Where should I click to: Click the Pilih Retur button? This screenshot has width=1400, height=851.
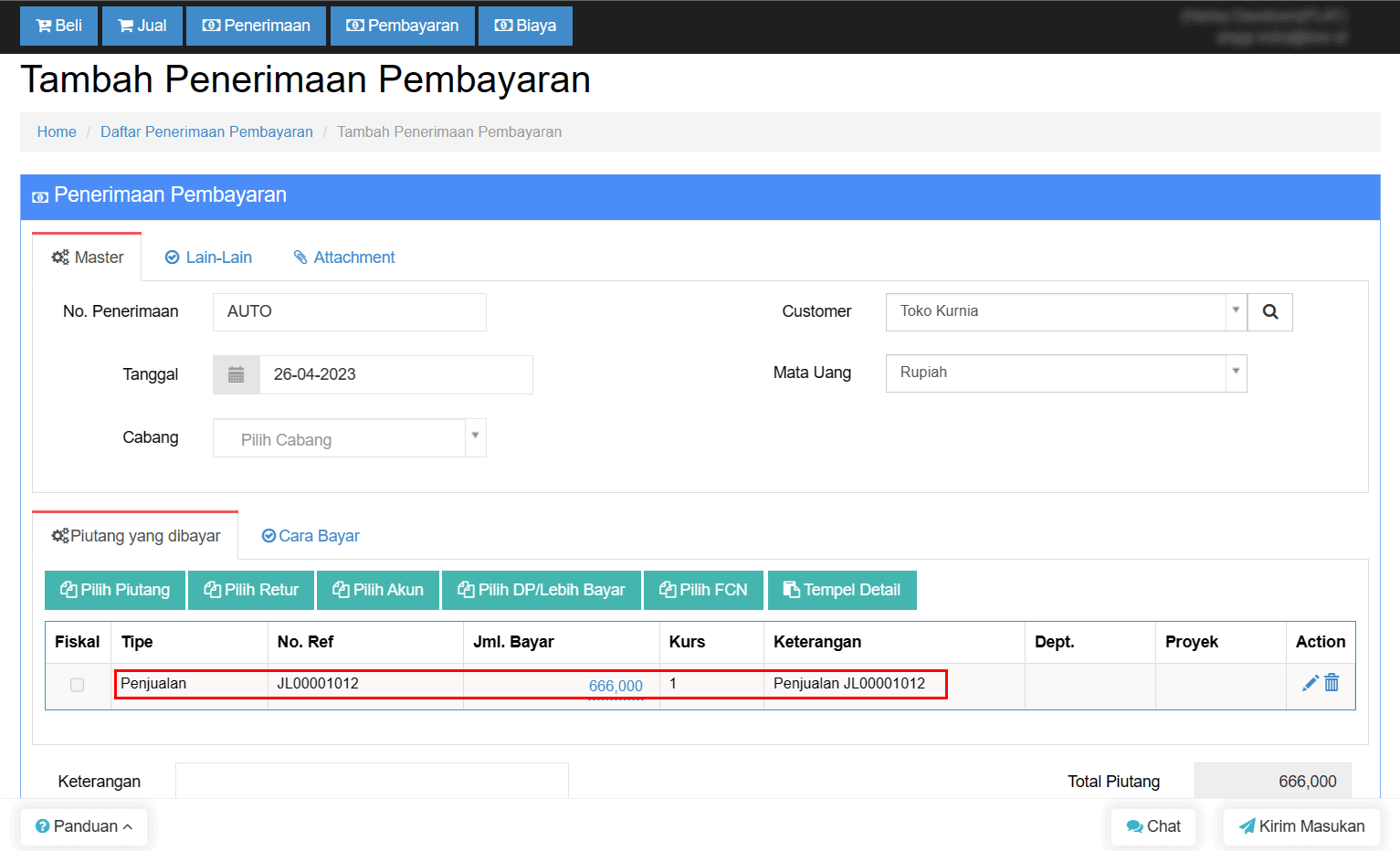[x=251, y=590]
